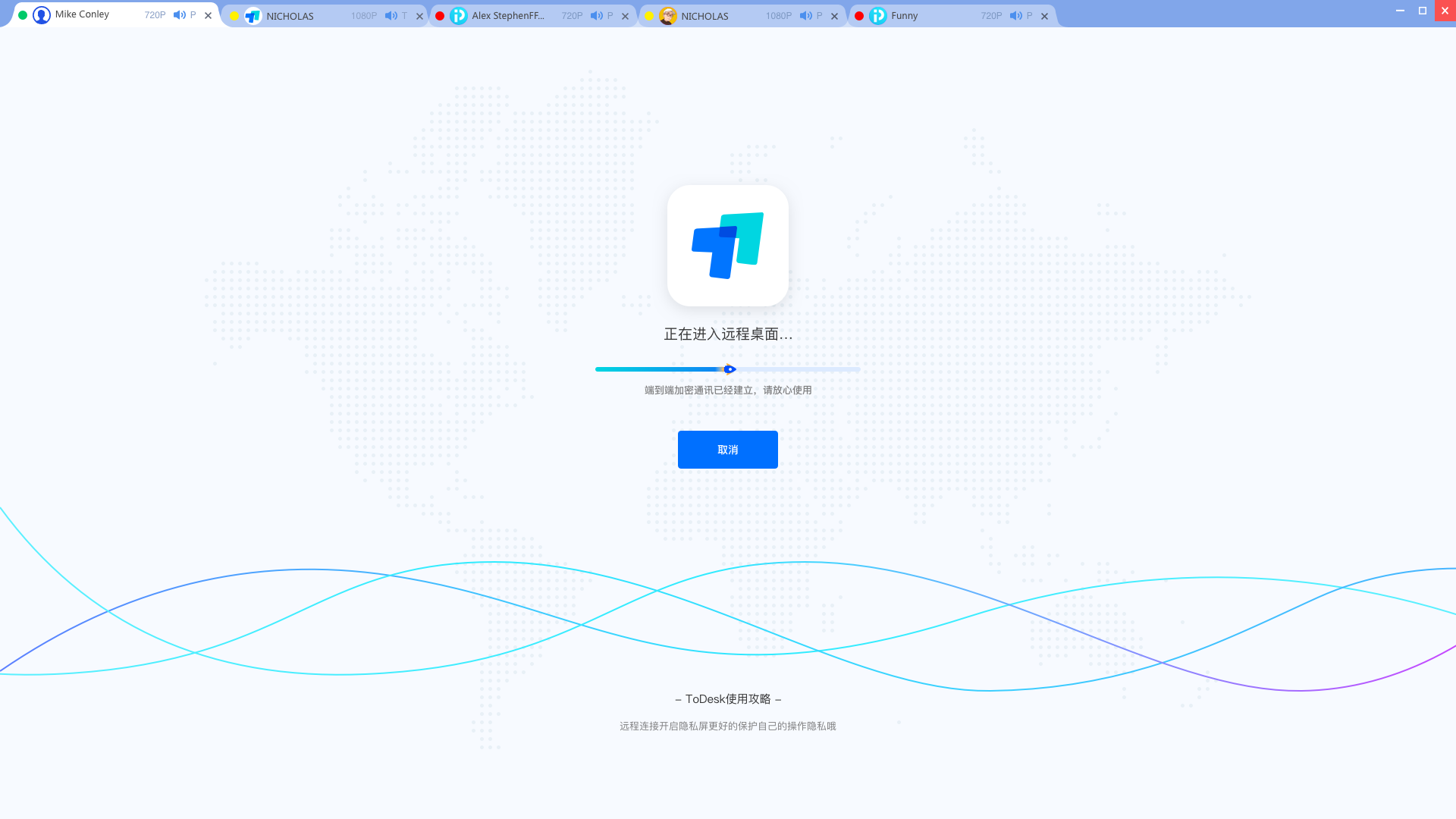The height and width of the screenshot is (819, 1456).
Task: Switch to the Funny session tab
Action: 905,15
